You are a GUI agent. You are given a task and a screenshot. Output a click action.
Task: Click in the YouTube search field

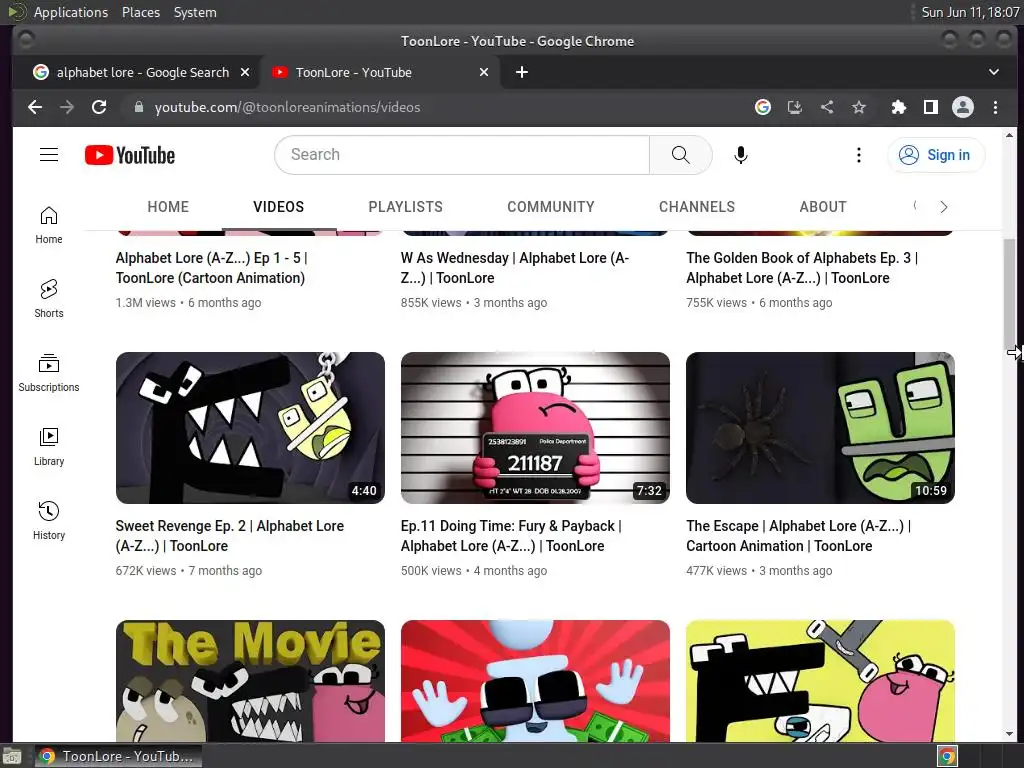(462, 155)
